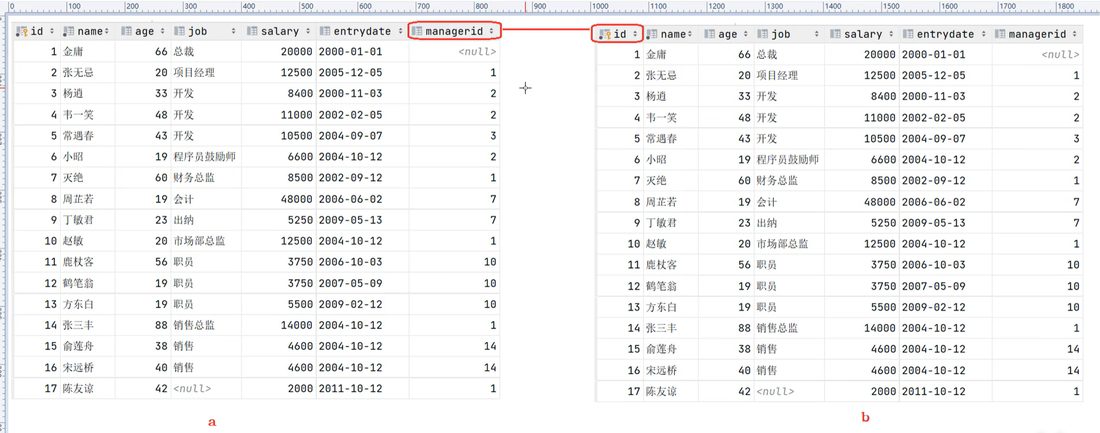Click the managerid column icon in table b
This screenshot has width=1100, height=433.
[1001, 34]
